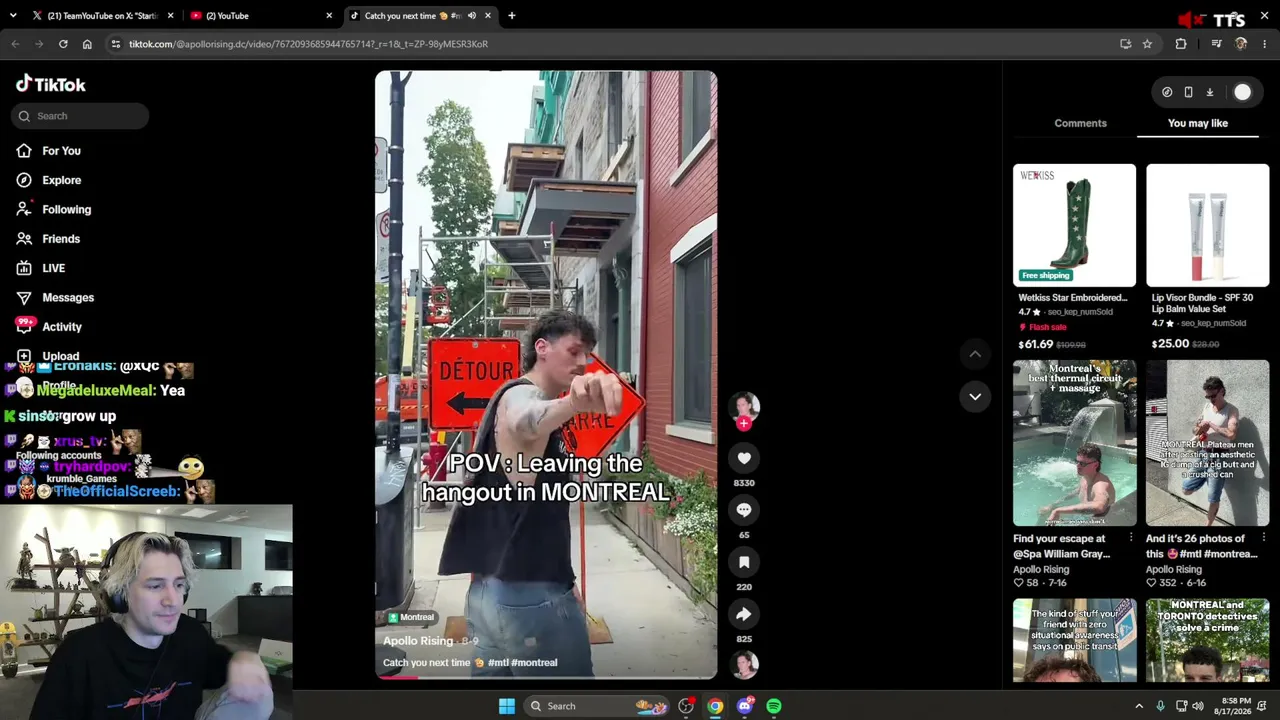Go to the next video with down arrow
The height and width of the screenshot is (720, 1280).
[975, 397]
